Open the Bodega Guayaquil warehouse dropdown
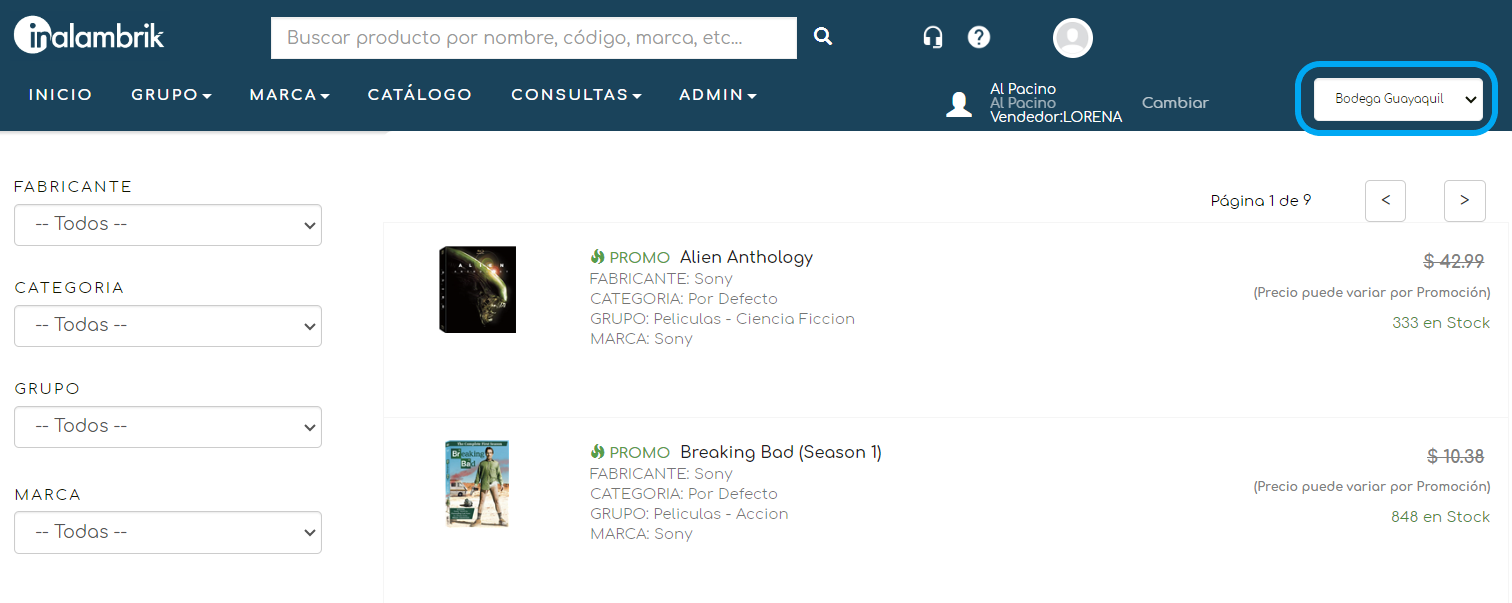This screenshot has width=1512, height=603. (x=1398, y=99)
